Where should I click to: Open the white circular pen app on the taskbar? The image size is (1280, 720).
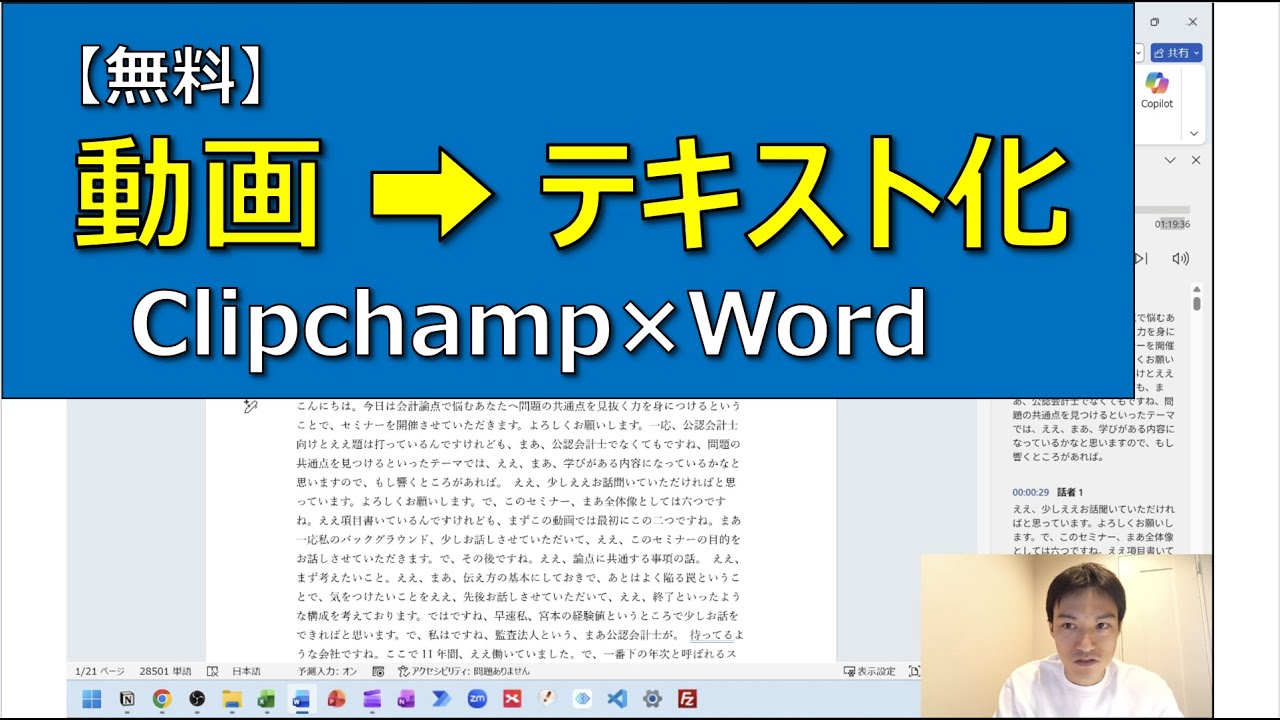[547, 699]
